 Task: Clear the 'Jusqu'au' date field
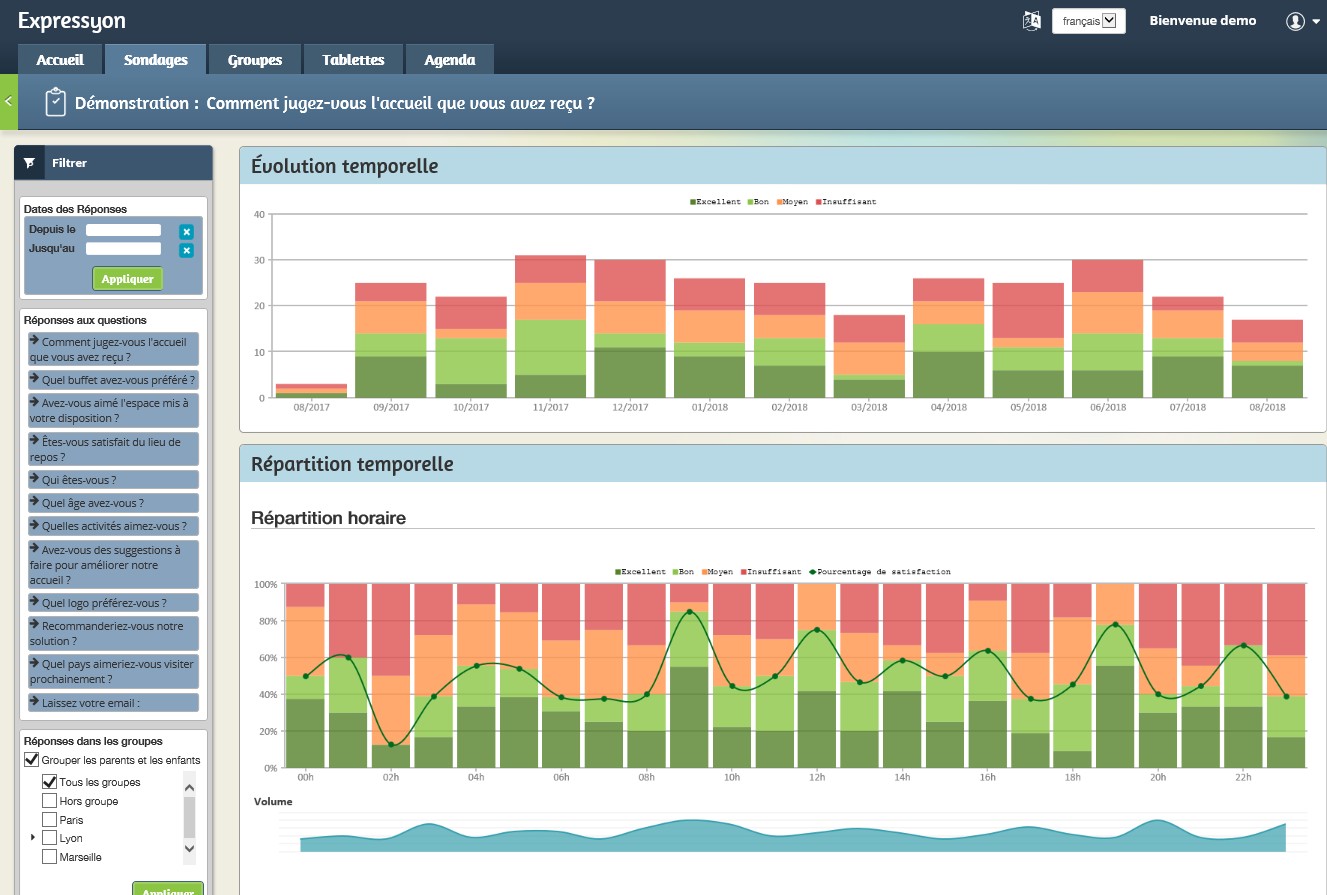coord(186,250)
